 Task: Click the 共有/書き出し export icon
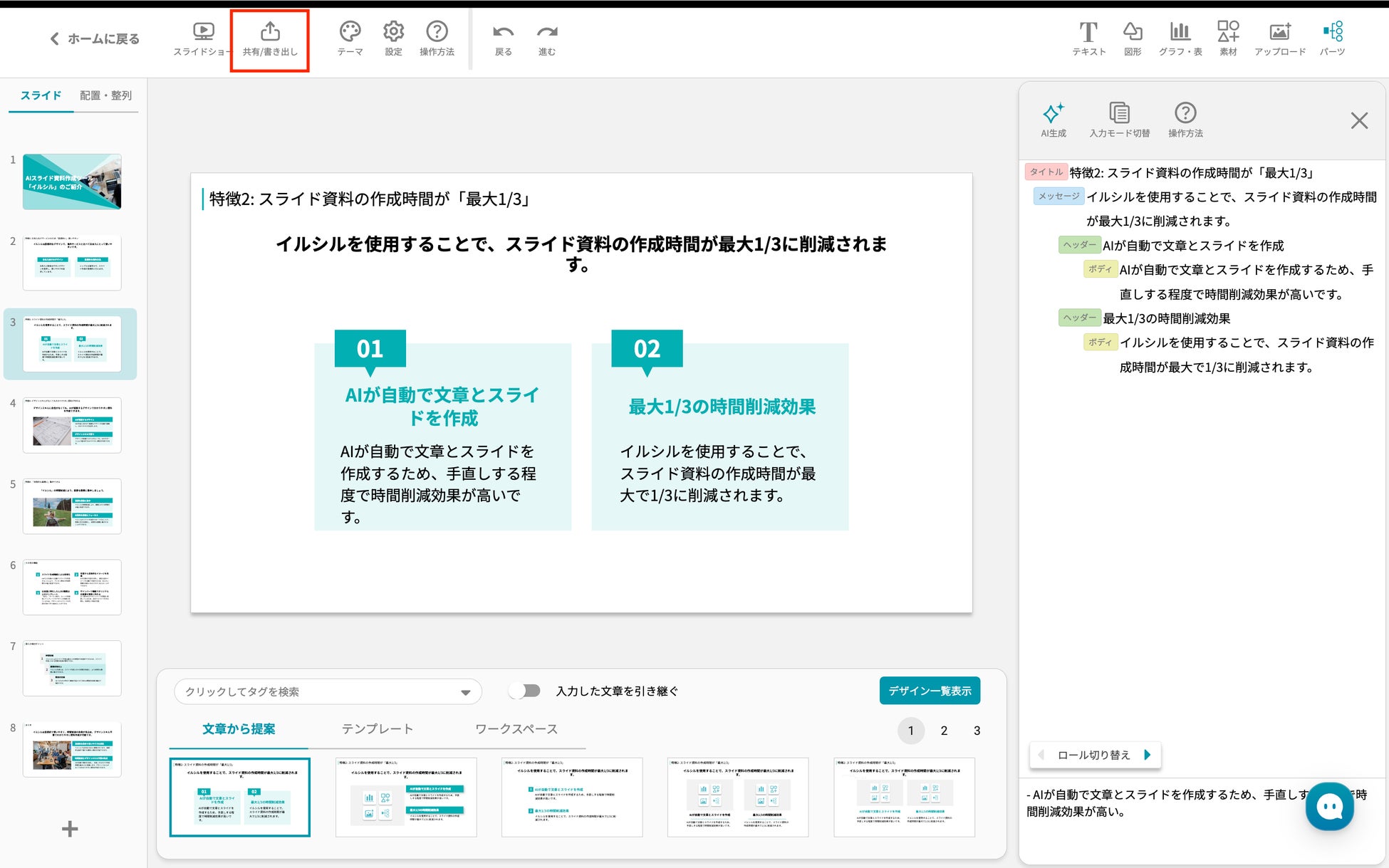click(x=270, y=32)
